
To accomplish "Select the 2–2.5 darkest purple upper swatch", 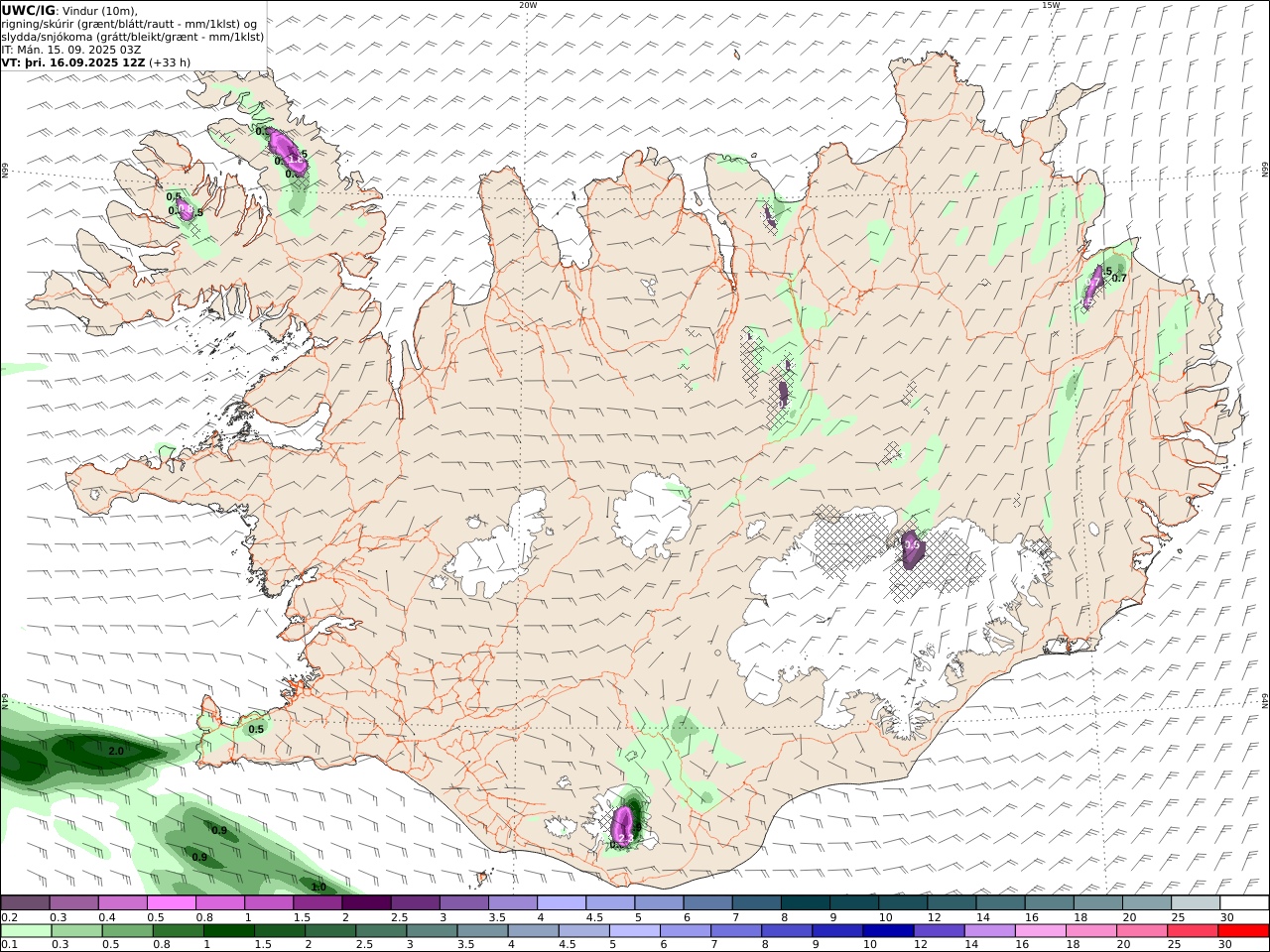I will (365, 903).
